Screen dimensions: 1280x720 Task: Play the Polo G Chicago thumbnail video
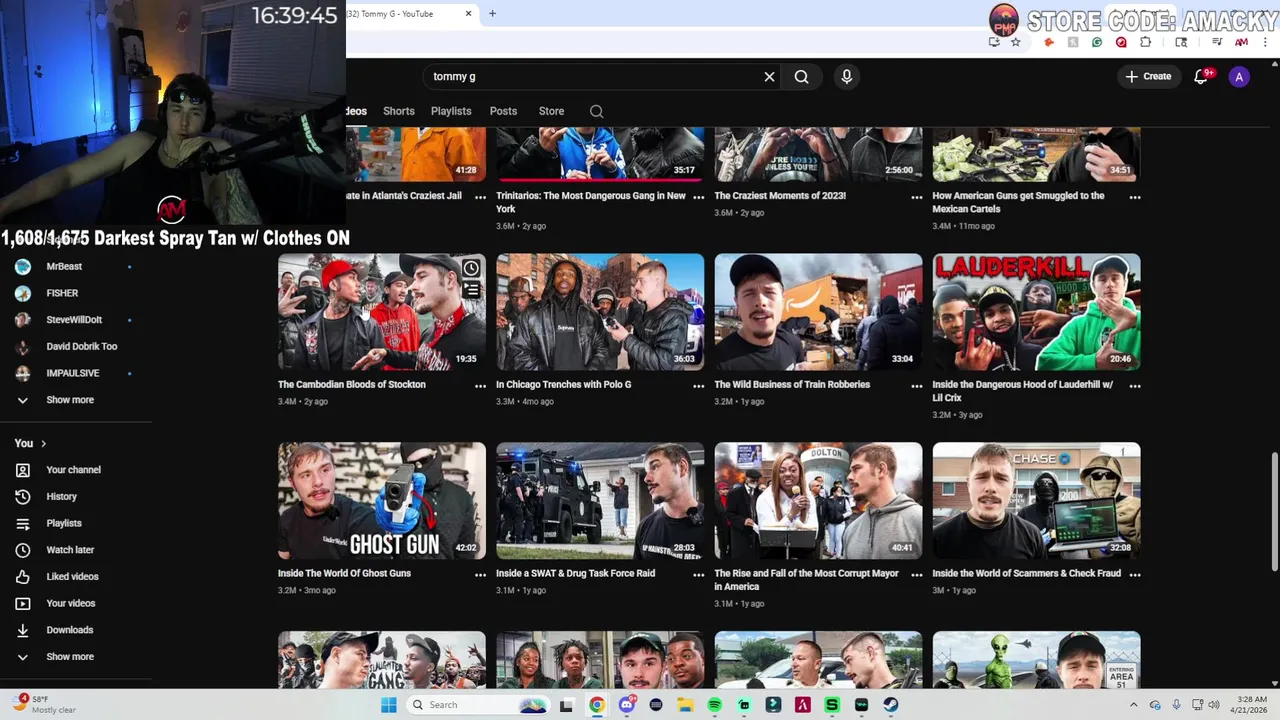(600, 312)
